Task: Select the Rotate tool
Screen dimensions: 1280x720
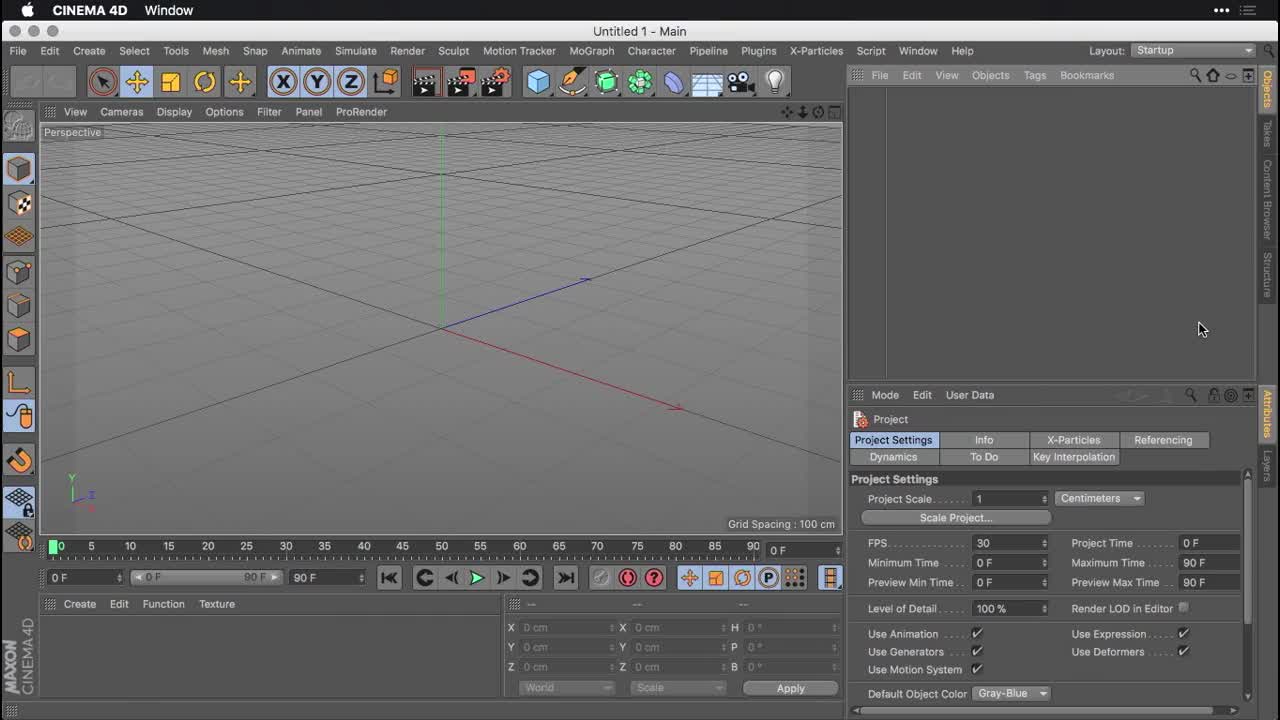Action: pyautogui.click(x=207, y=81)
